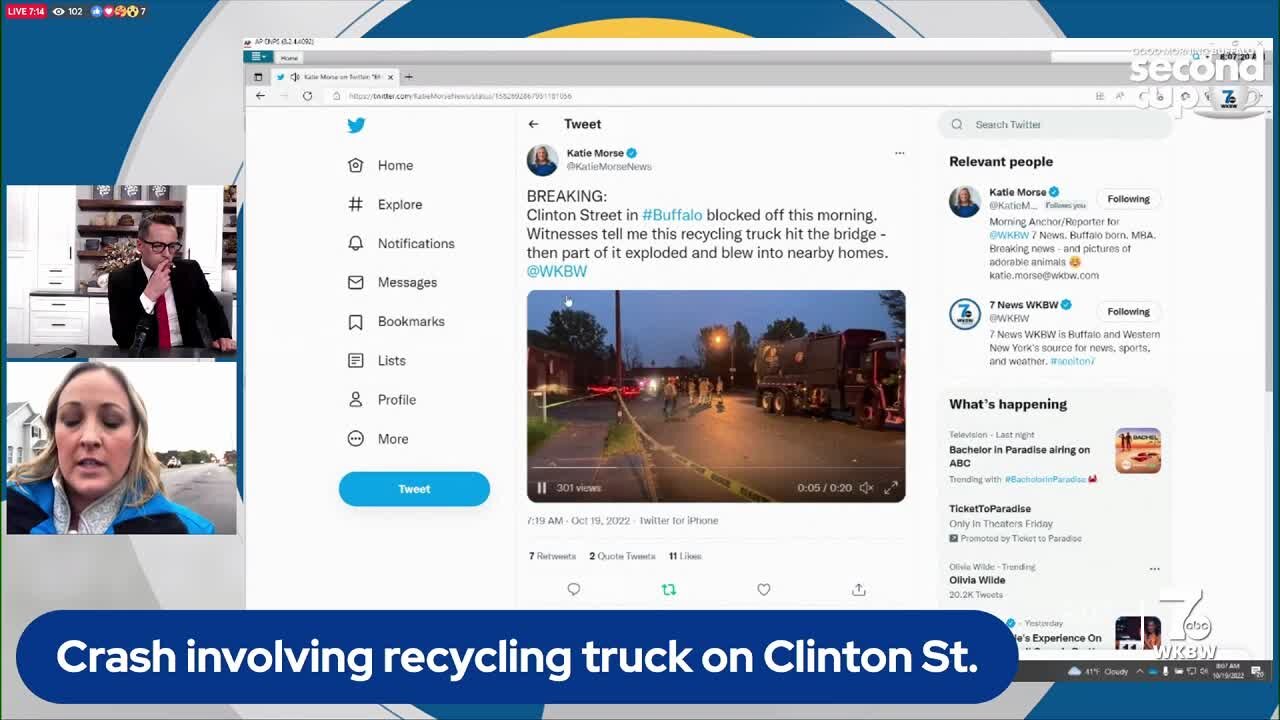Open the tweet's three-dot options menu
Image resolution: width=1280 pixels, height=720 pixels.
click(899, 153)
